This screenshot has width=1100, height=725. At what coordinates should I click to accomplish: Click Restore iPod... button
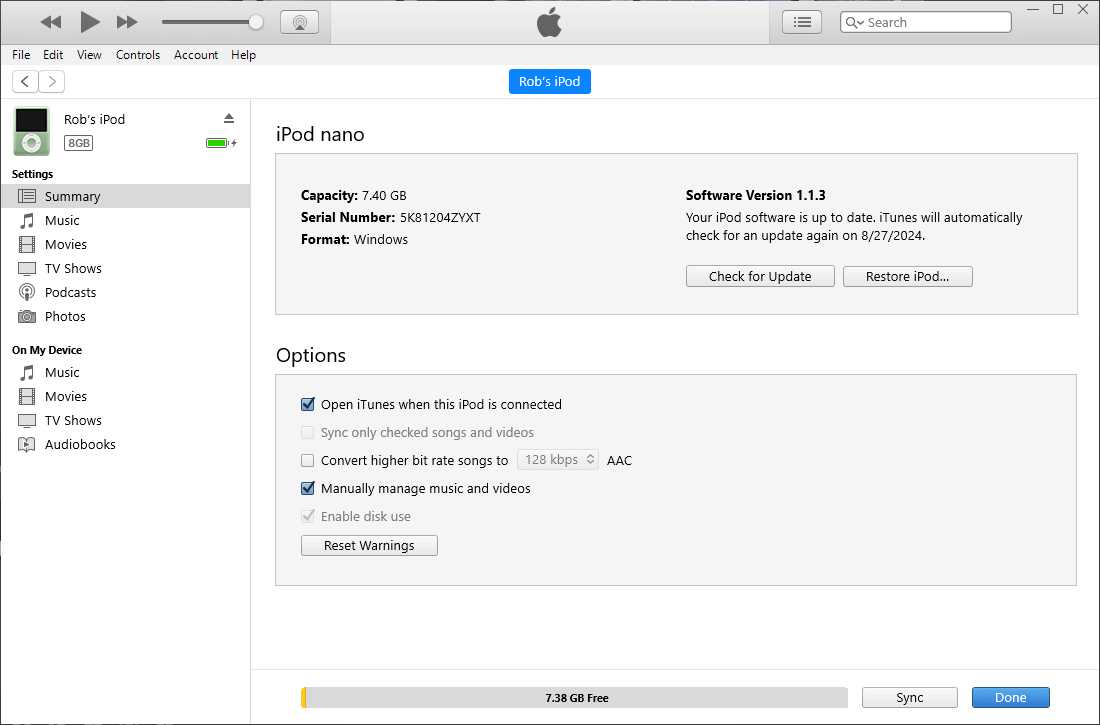click(x=907, y=277)
